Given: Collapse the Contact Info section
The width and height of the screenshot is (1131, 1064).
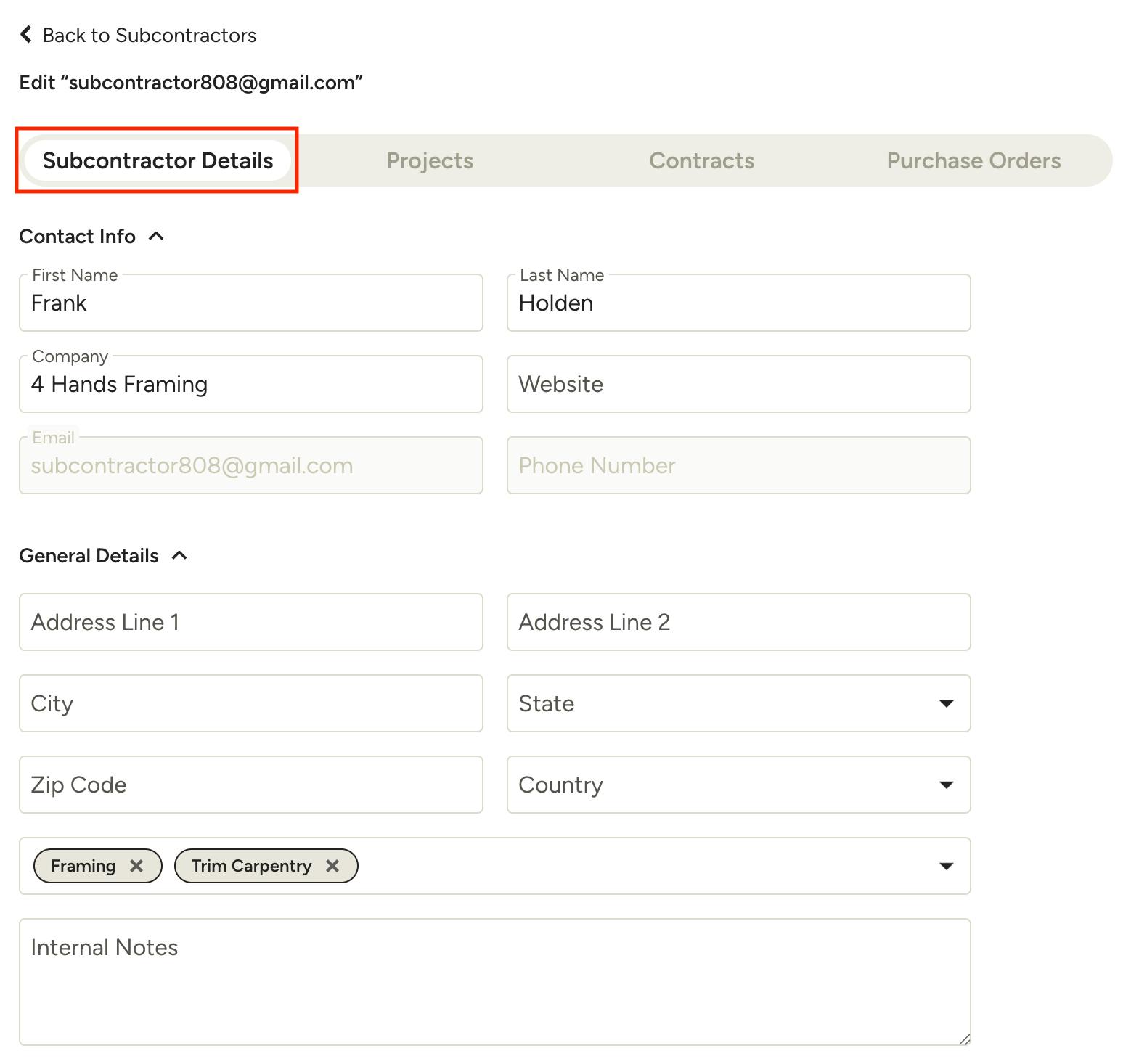Looking at the screenshot, I should (x=156, y=237).
